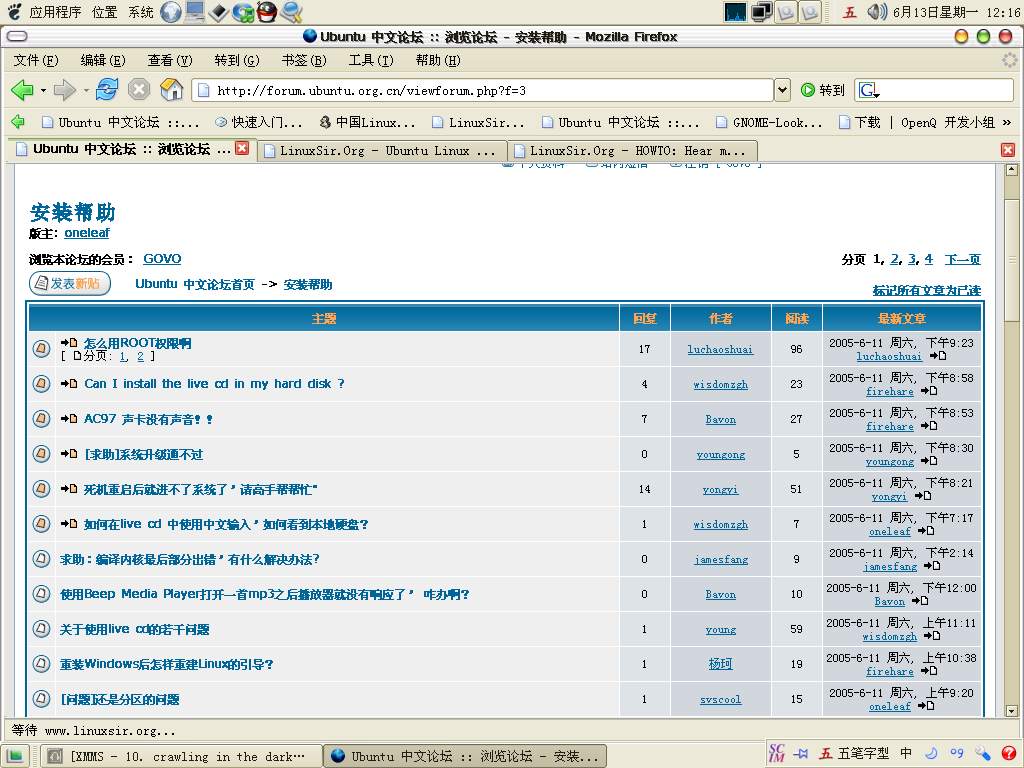
Task: Click the Google search input box
Action: click(x=947, y=90)
